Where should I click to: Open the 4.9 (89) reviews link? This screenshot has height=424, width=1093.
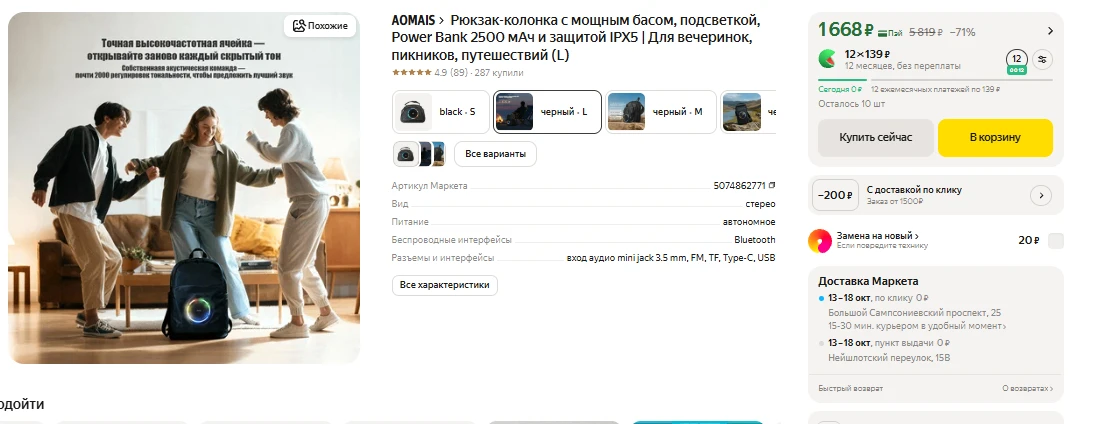[x=451, y=73]
